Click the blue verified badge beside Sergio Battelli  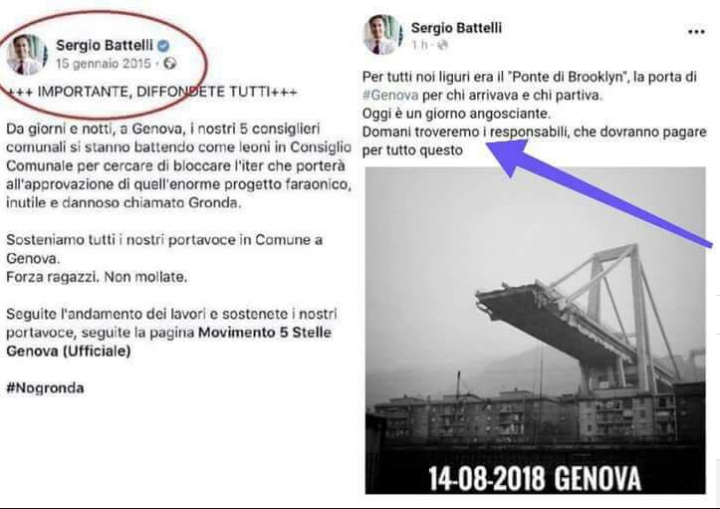tap(164, 45)
